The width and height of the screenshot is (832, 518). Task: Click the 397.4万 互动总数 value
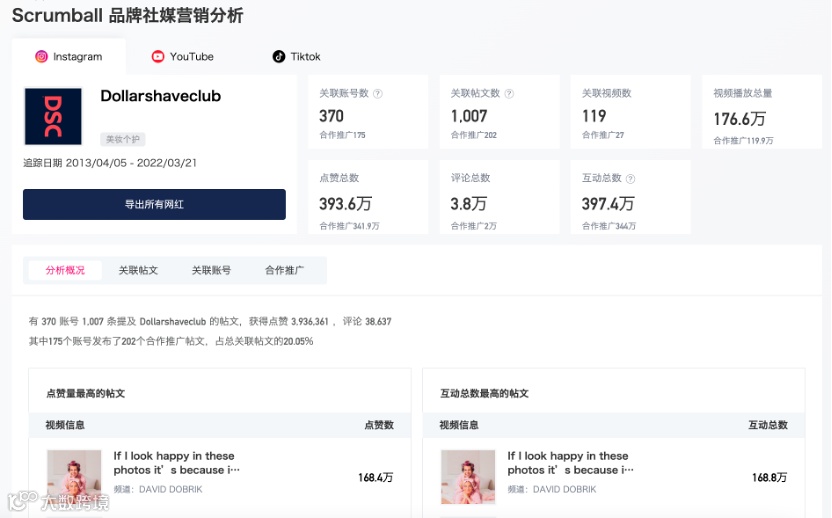[608, 204]
